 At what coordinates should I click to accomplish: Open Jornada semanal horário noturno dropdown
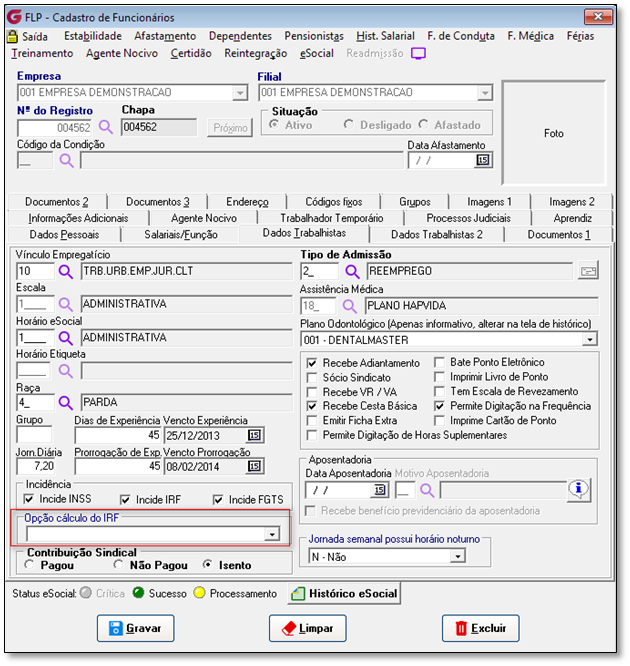(x=458, y=556)
